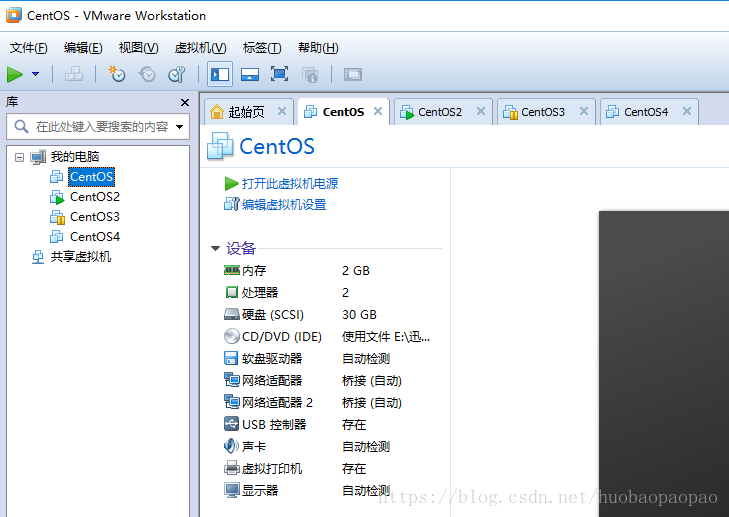Viewport: 729px width, 517px height.
Task: Select CentOS2 in the library tree
Action: pyautogui.click(x=95, y=197)
